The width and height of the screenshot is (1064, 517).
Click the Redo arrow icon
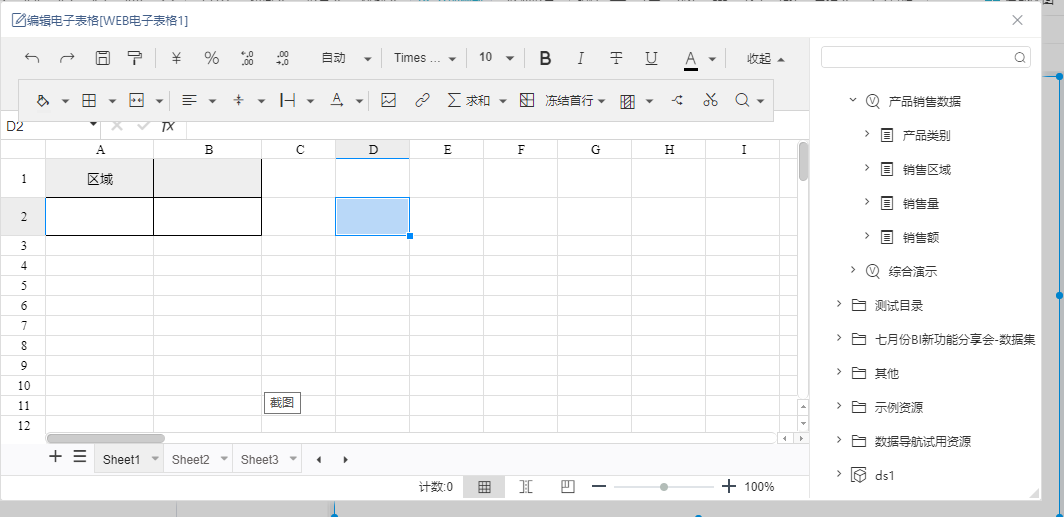tap(67, 58)
